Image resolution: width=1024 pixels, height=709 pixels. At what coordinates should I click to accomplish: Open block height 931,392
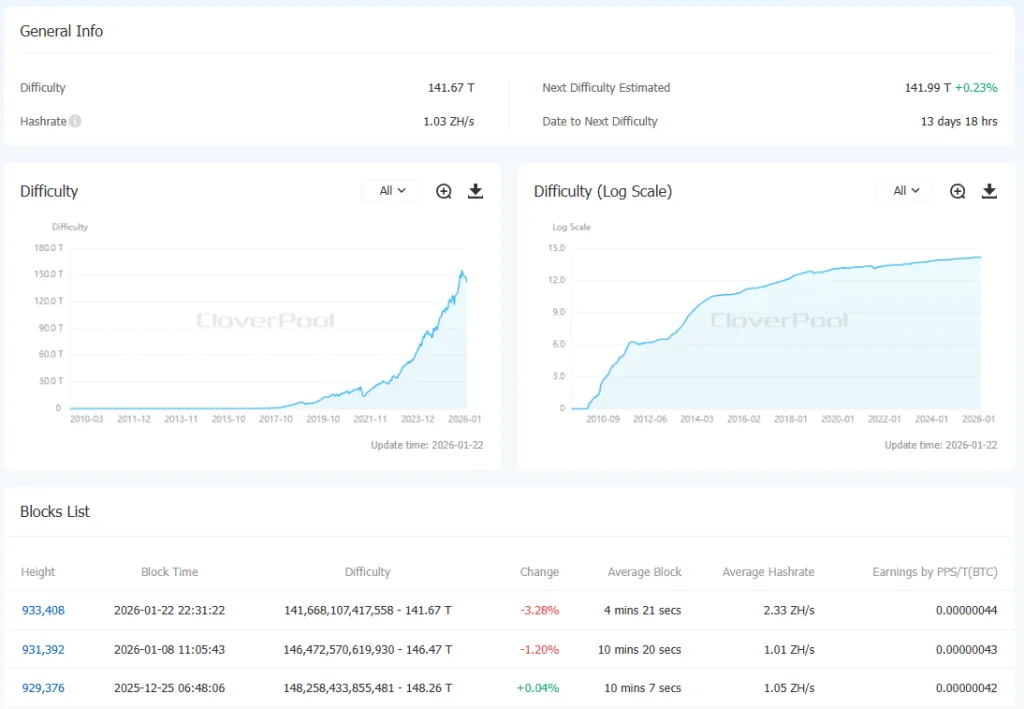[43, 650]
